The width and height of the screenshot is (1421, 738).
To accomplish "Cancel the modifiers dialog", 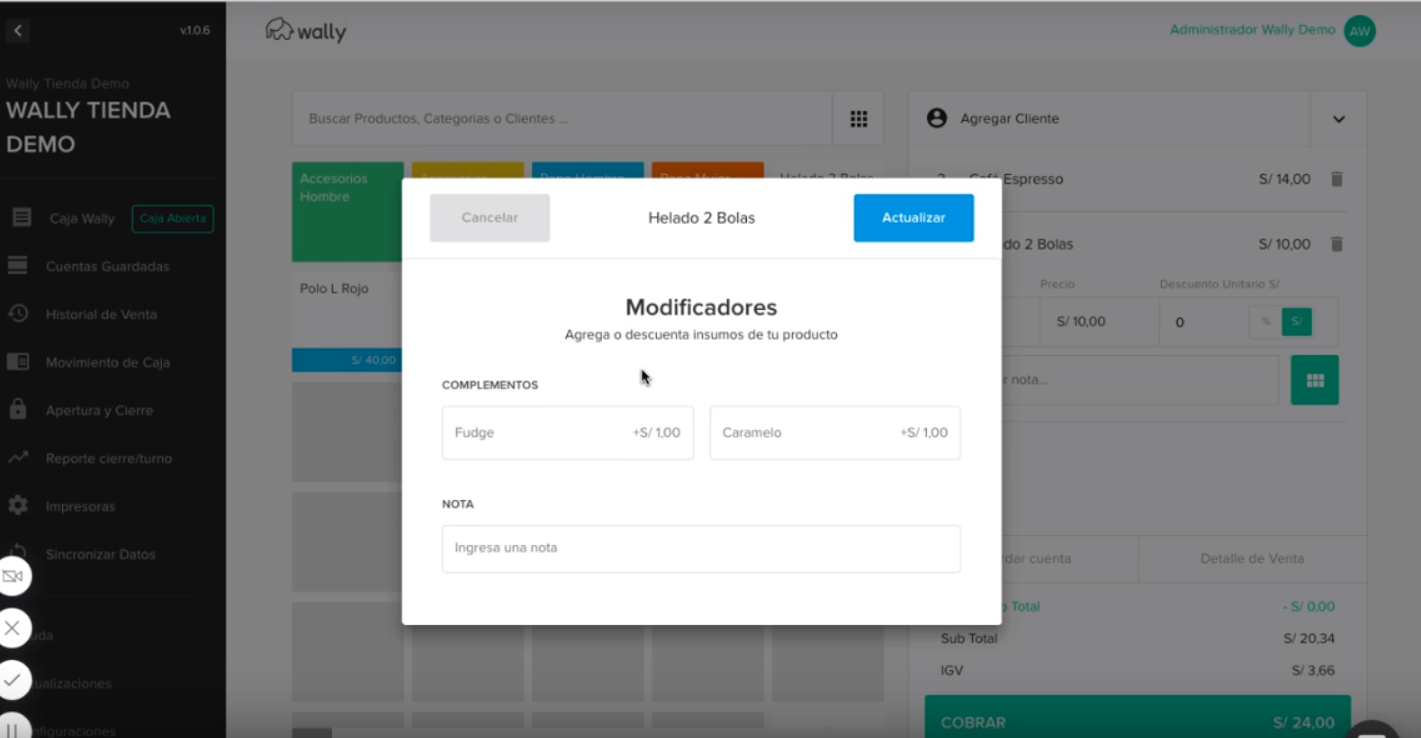I will (489, 218).
